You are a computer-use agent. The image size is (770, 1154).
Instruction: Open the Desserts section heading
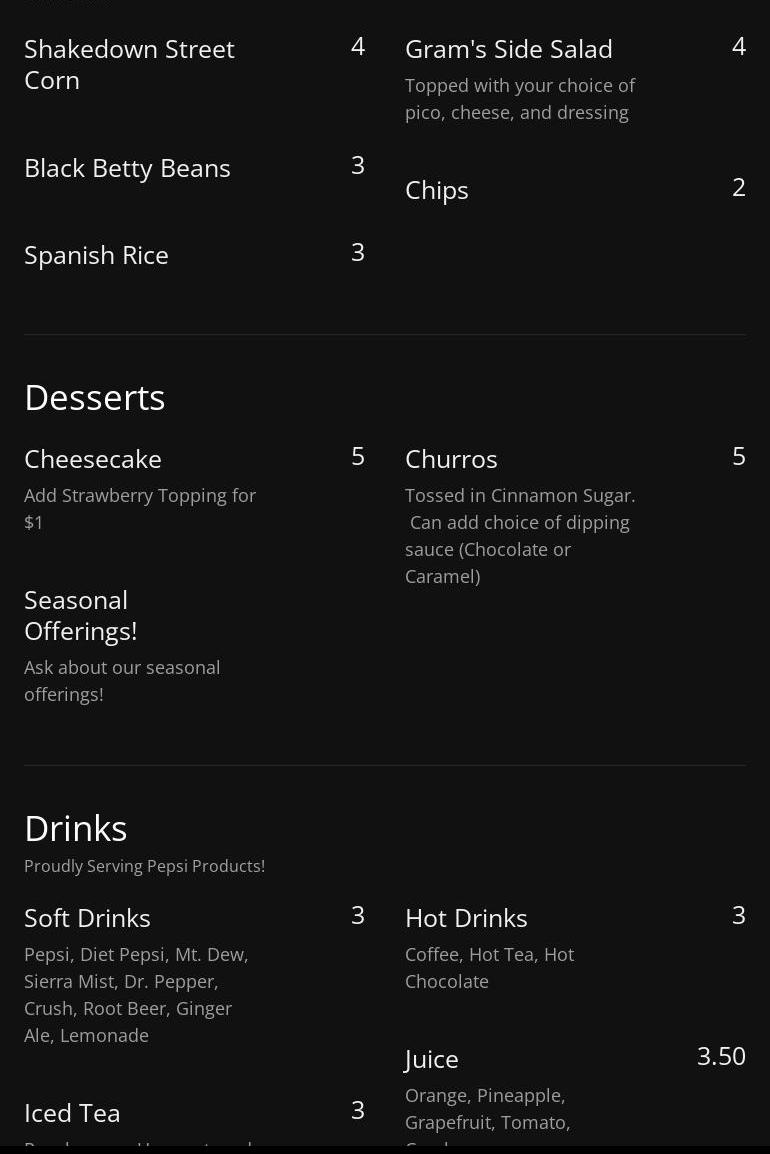tap(94, 397)
